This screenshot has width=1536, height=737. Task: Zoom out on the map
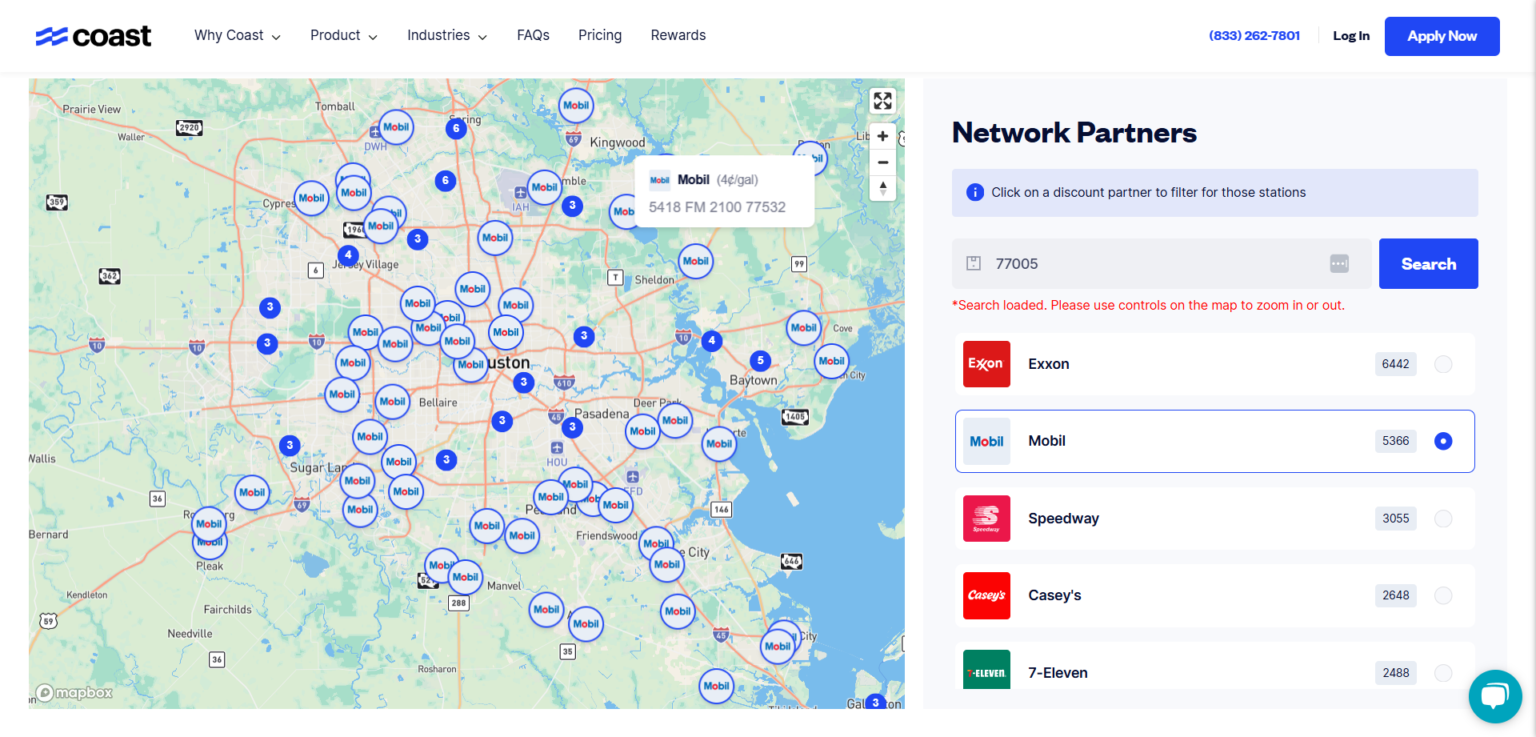pos(882,162)
